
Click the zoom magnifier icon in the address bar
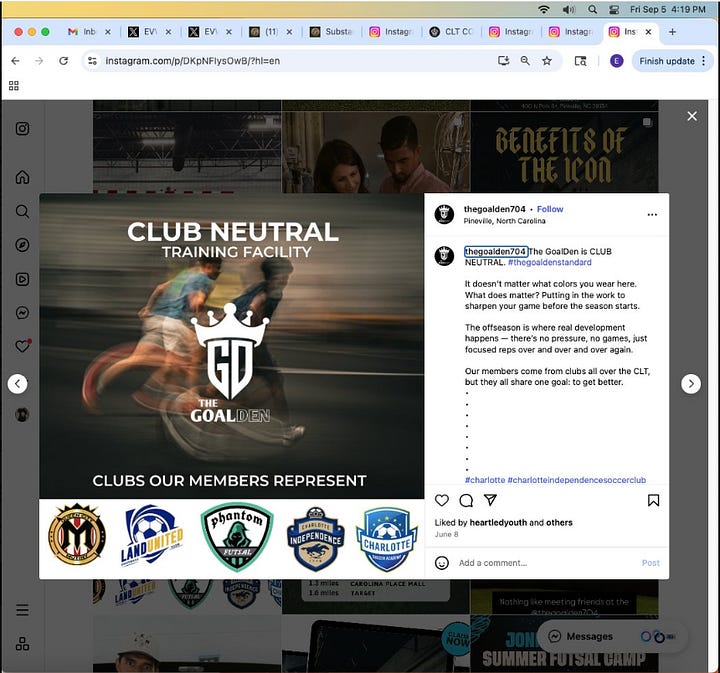click(x=525, y=61)
